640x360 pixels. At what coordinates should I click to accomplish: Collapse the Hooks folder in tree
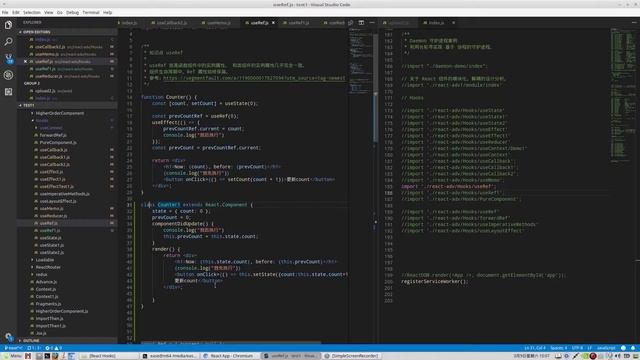(x=42, y=120)
